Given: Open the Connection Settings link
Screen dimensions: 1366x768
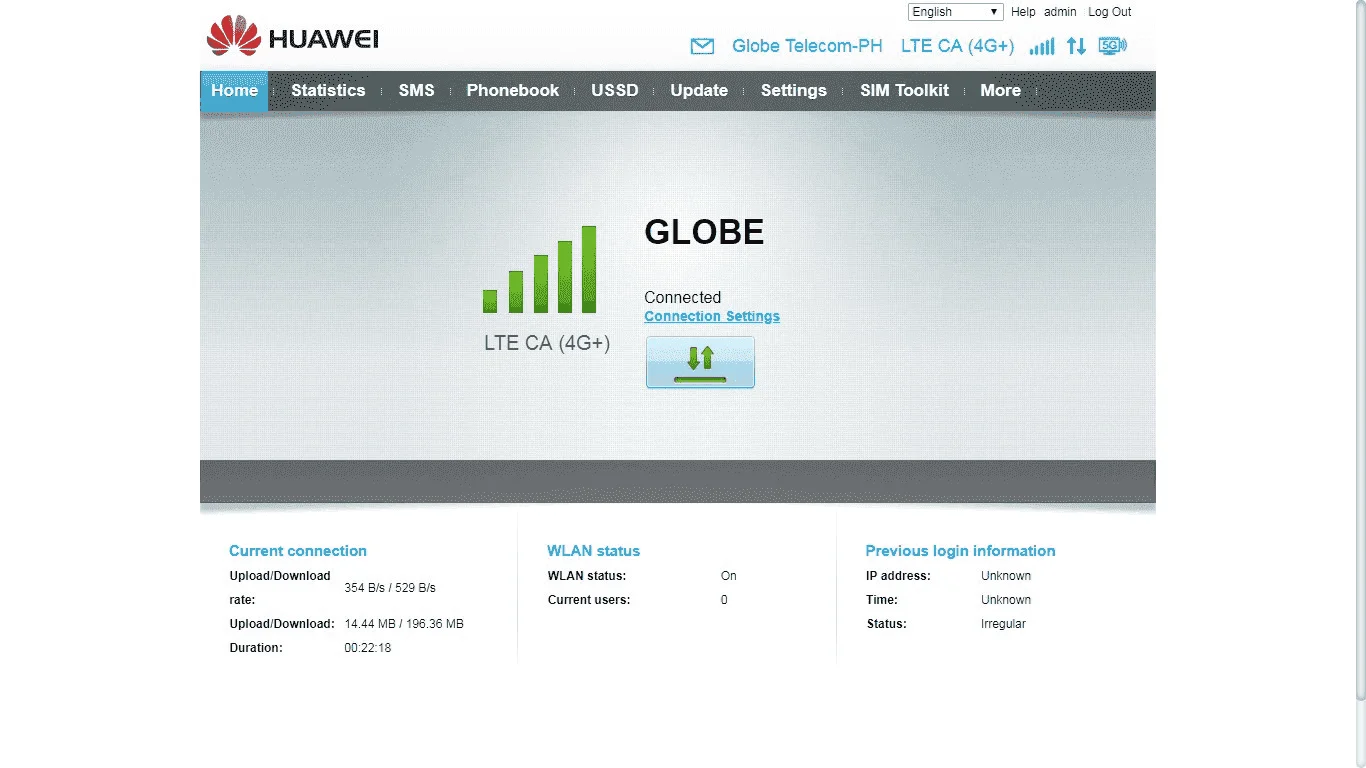Looking at the screenshot, I should [712, 316].
